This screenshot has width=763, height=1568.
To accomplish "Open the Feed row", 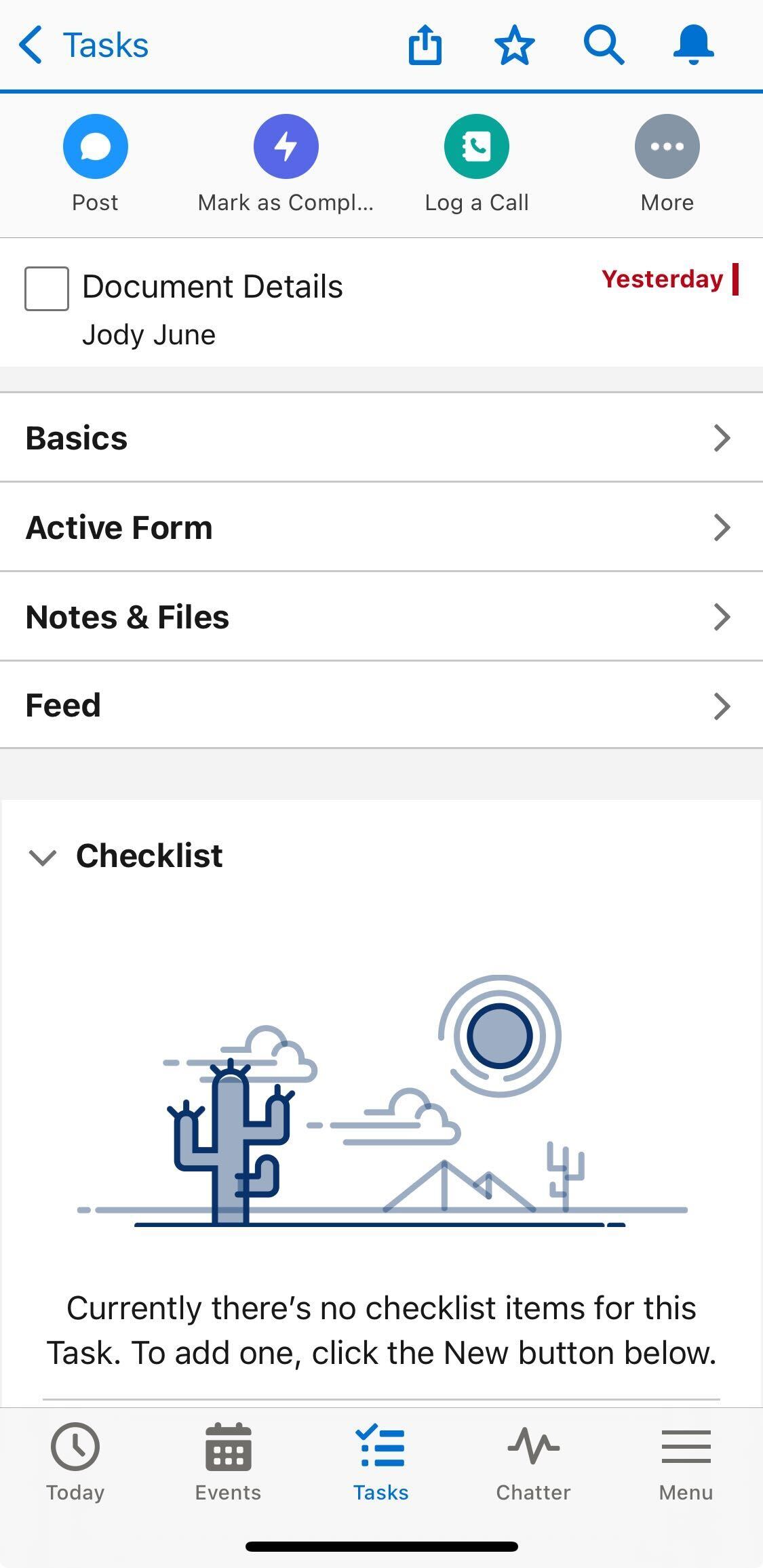I will click(x=381, y=706).
